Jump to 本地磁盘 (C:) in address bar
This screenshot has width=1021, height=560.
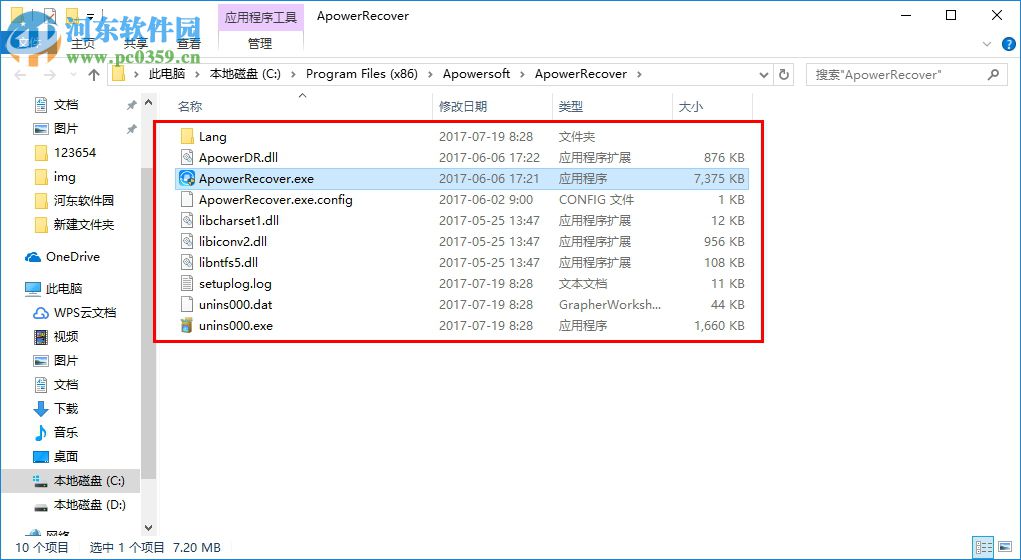coord(245,74)
